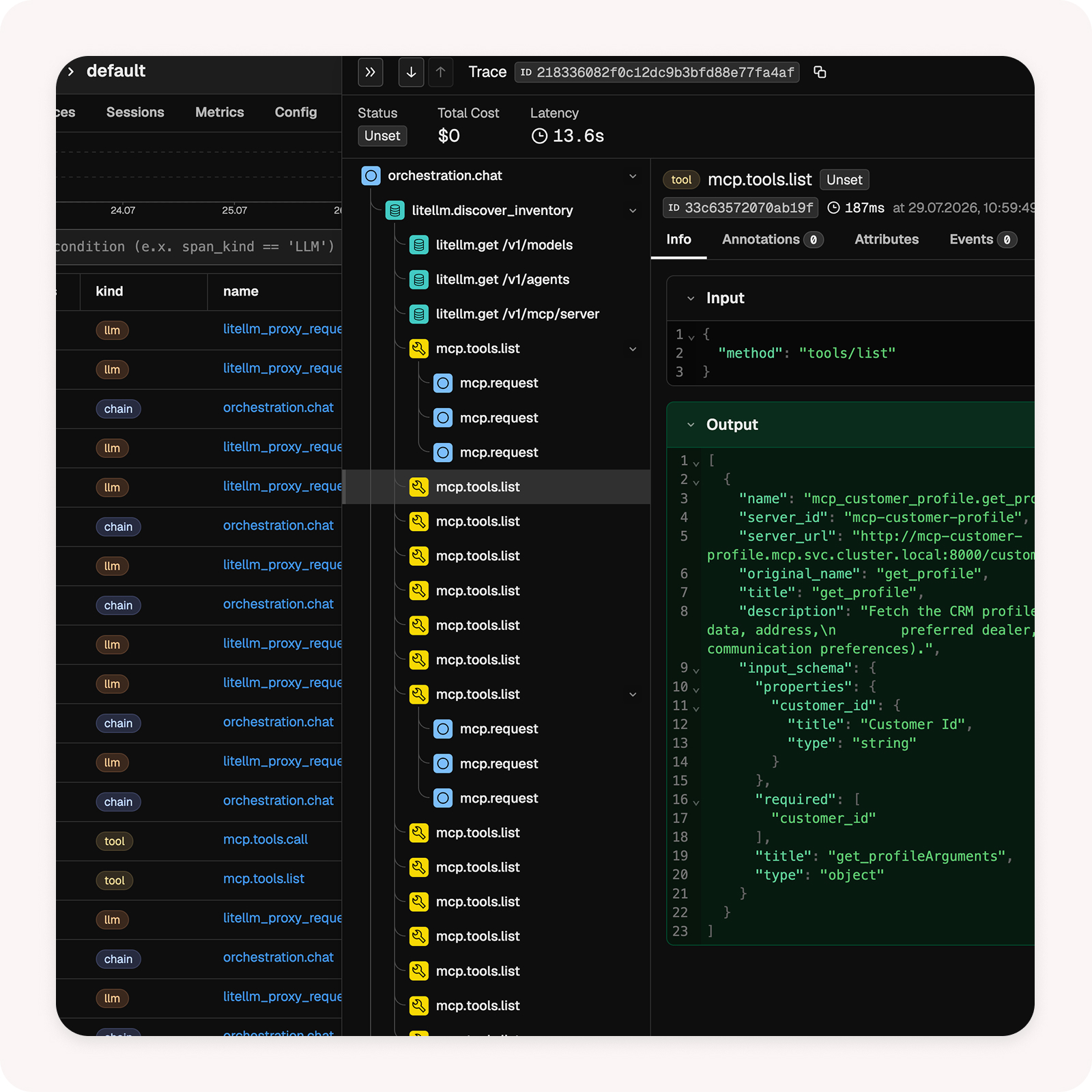Image resolution: width=1092 pixels, height=1092 pixels.
Task: Click the clock icon next to 187ms
Action: click(833, 207)
